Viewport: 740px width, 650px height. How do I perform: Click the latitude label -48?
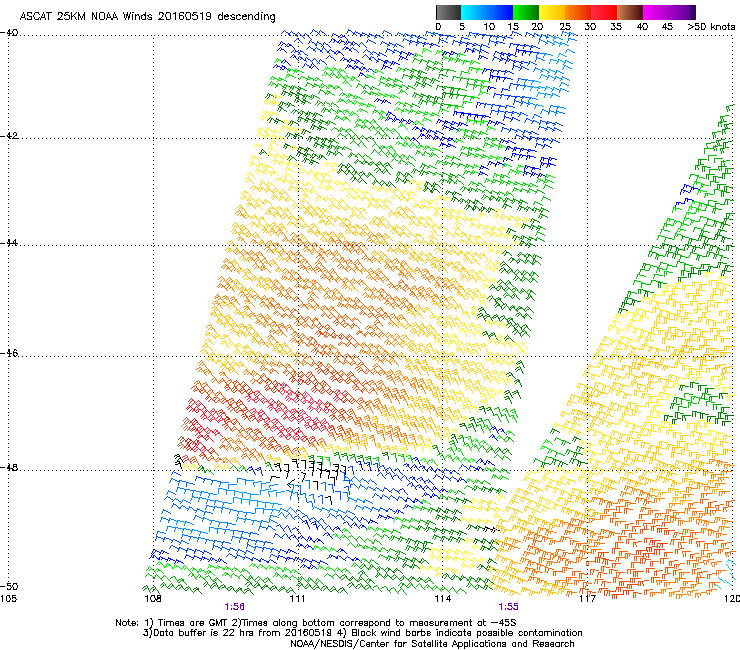pos(9,467)
